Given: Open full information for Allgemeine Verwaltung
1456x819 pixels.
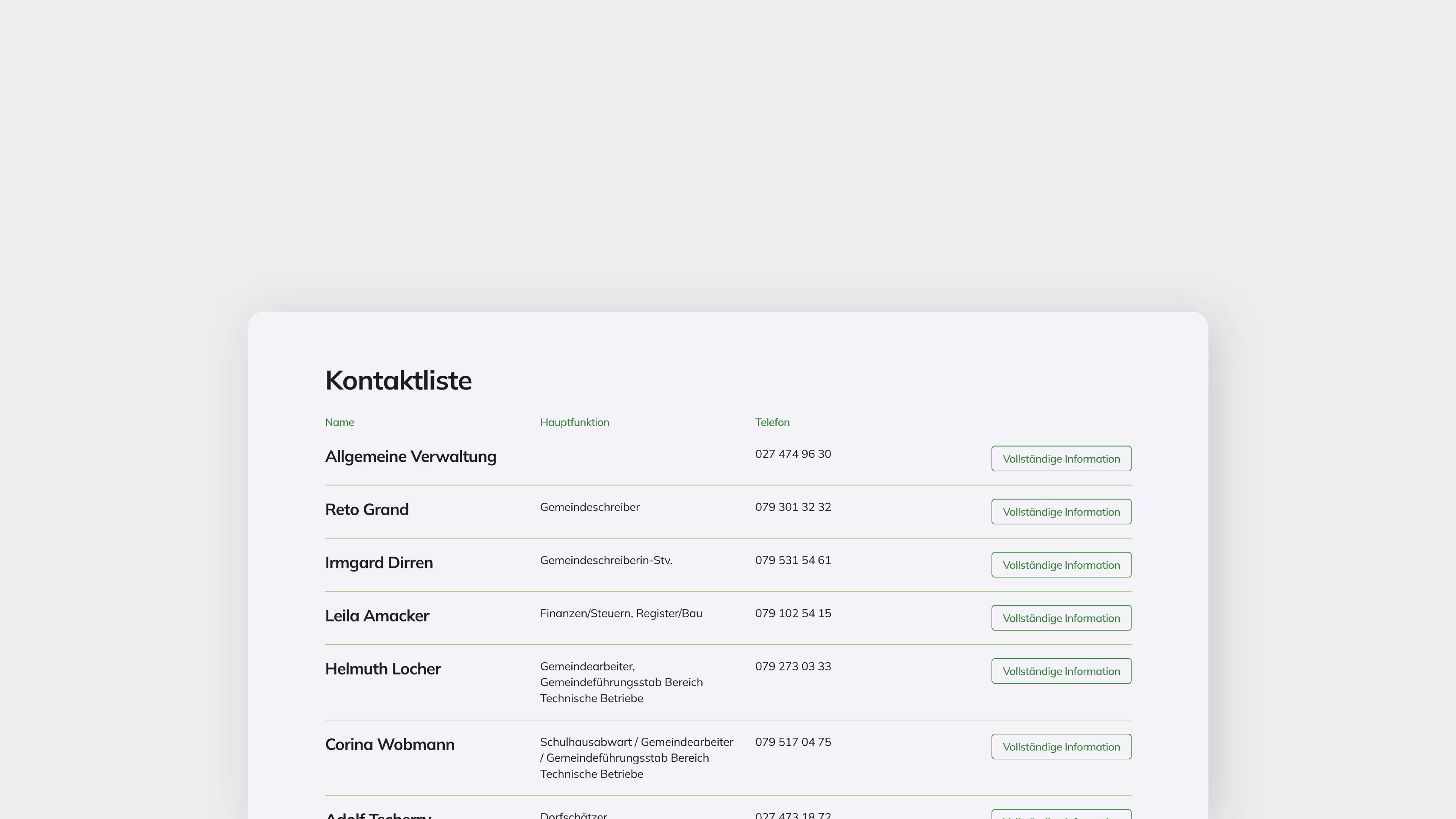Looking at the screenshot, I should point(1061,458).
